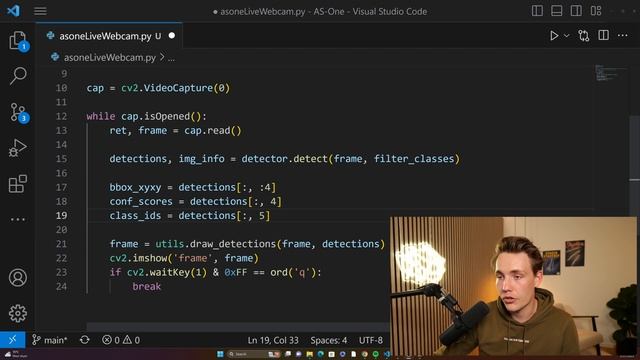The image size is (640, 360).
Task: Go to line via Ln 19, Col 33
Action: pos(273,340)
